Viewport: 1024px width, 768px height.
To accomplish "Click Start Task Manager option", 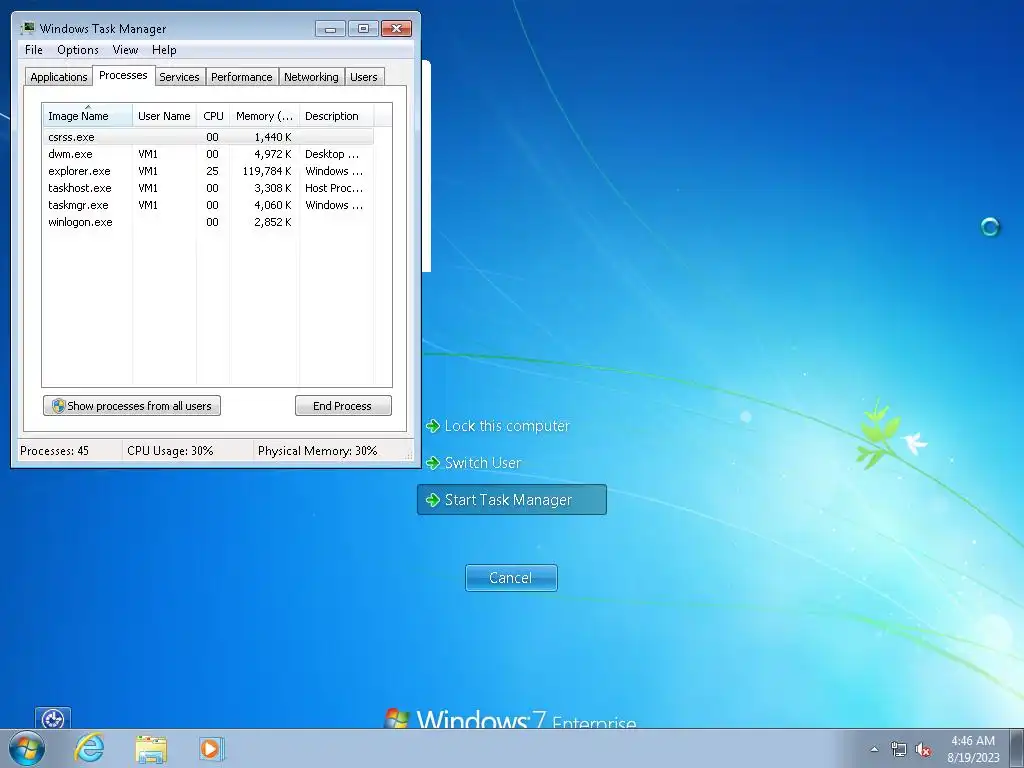I will point(511,500).
